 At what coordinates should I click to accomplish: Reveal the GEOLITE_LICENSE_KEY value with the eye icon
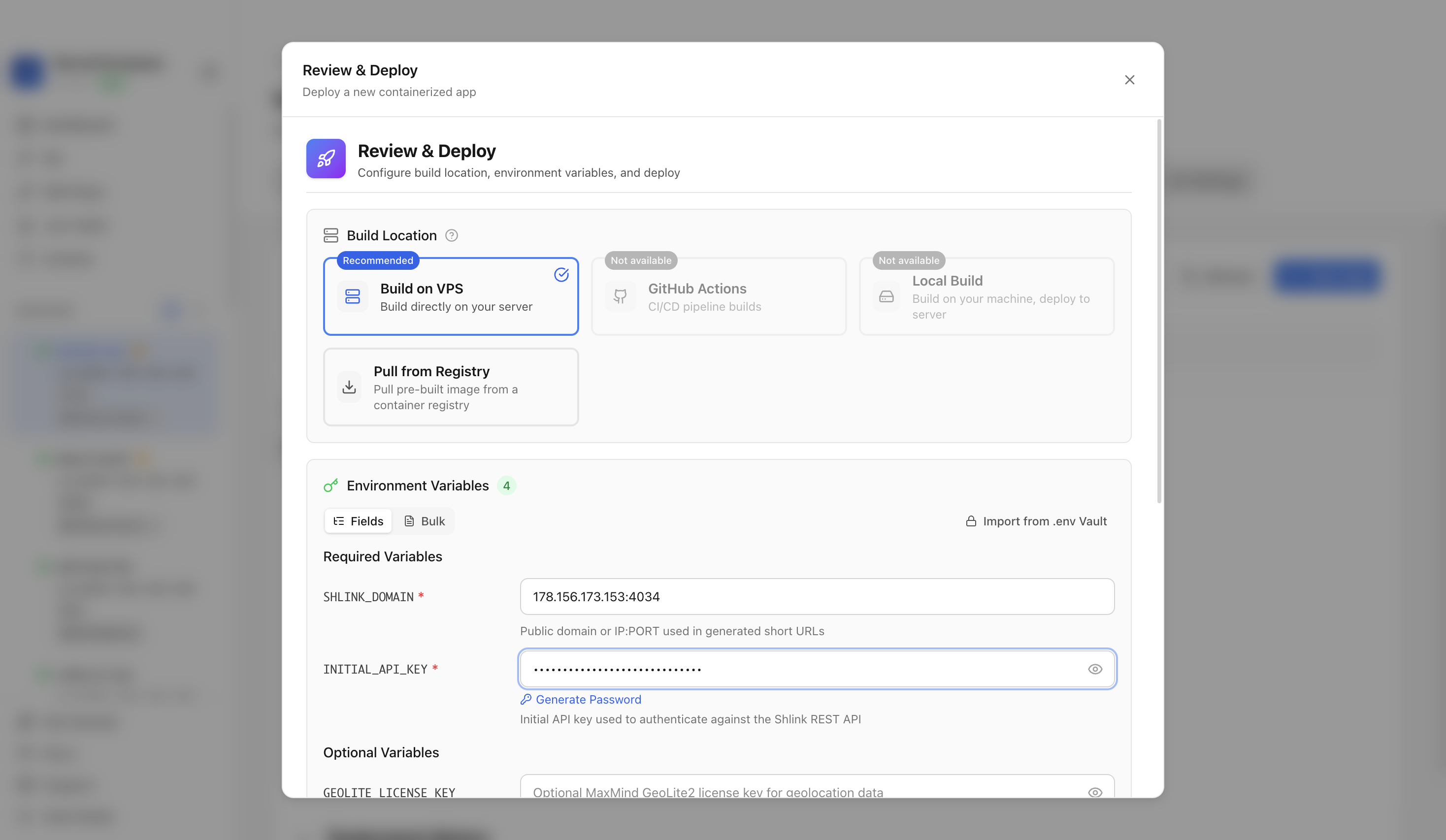coord(1095,792)
